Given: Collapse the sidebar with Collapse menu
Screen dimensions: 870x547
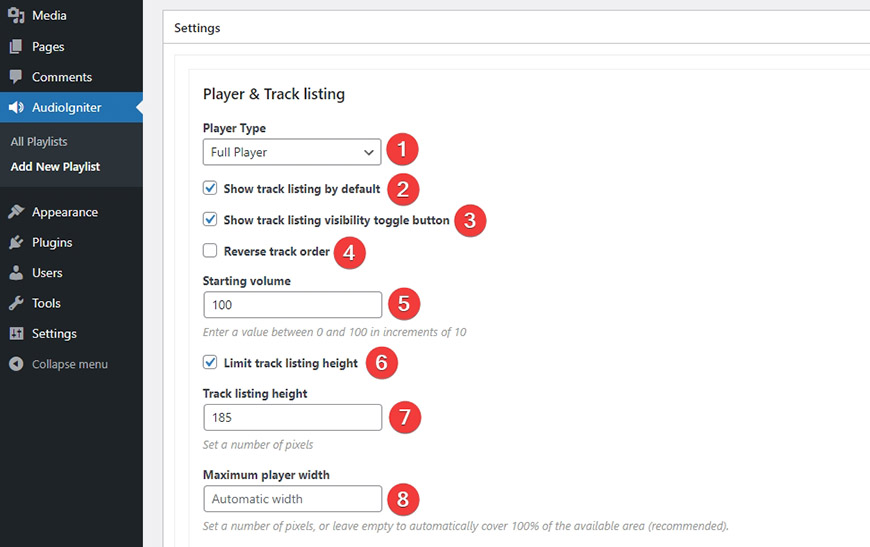Looking at the screenshot, I should [59, 364].
